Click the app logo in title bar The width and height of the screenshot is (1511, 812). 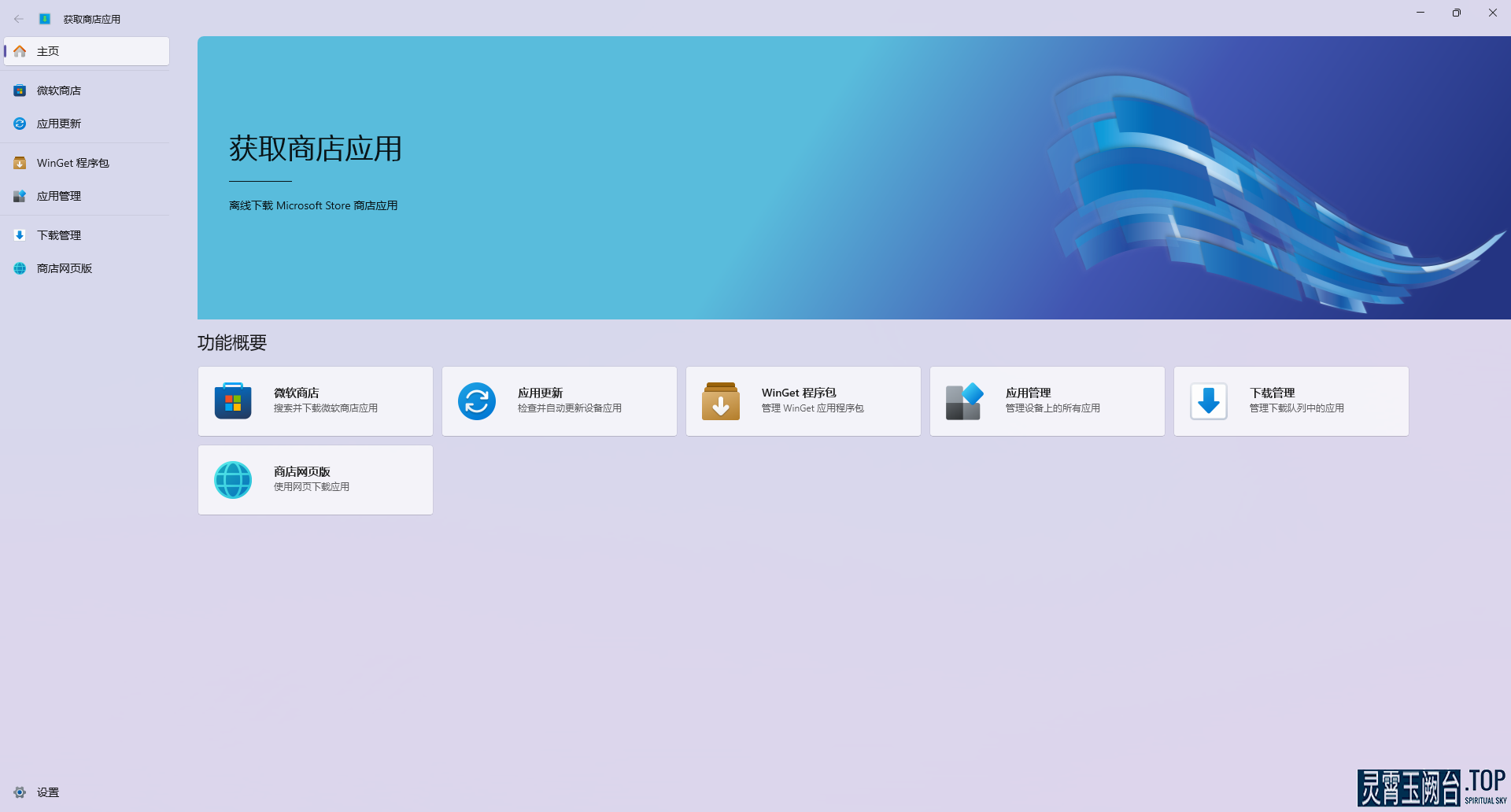point(45,19)
